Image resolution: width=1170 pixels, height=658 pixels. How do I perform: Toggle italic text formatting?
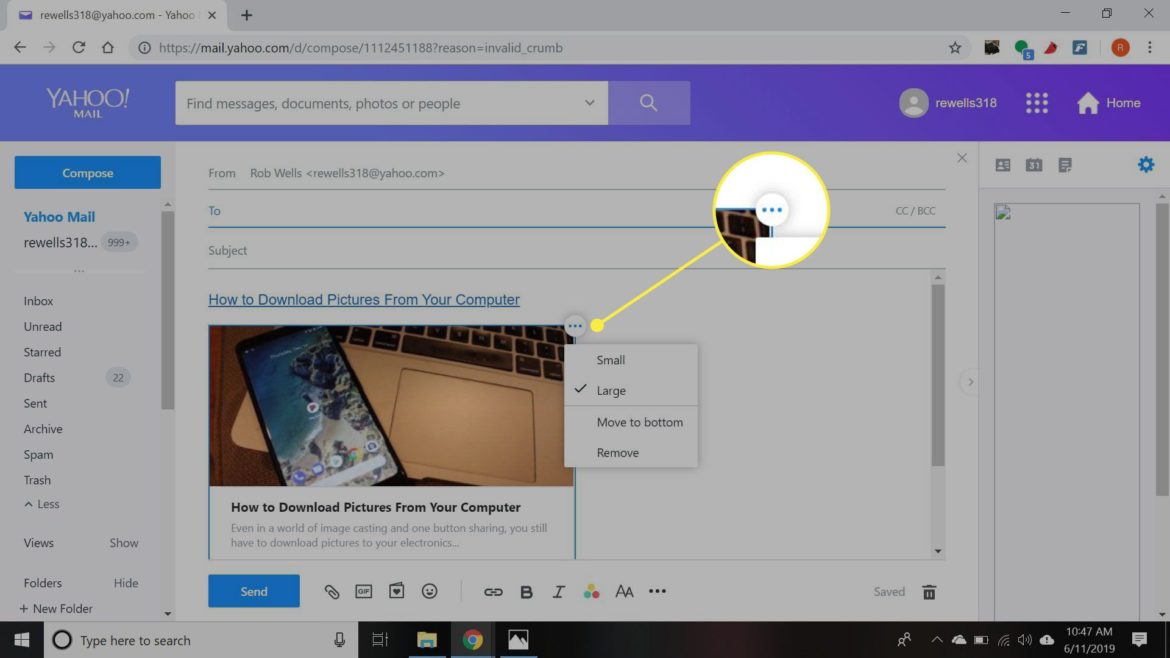[x=559, y=592]
